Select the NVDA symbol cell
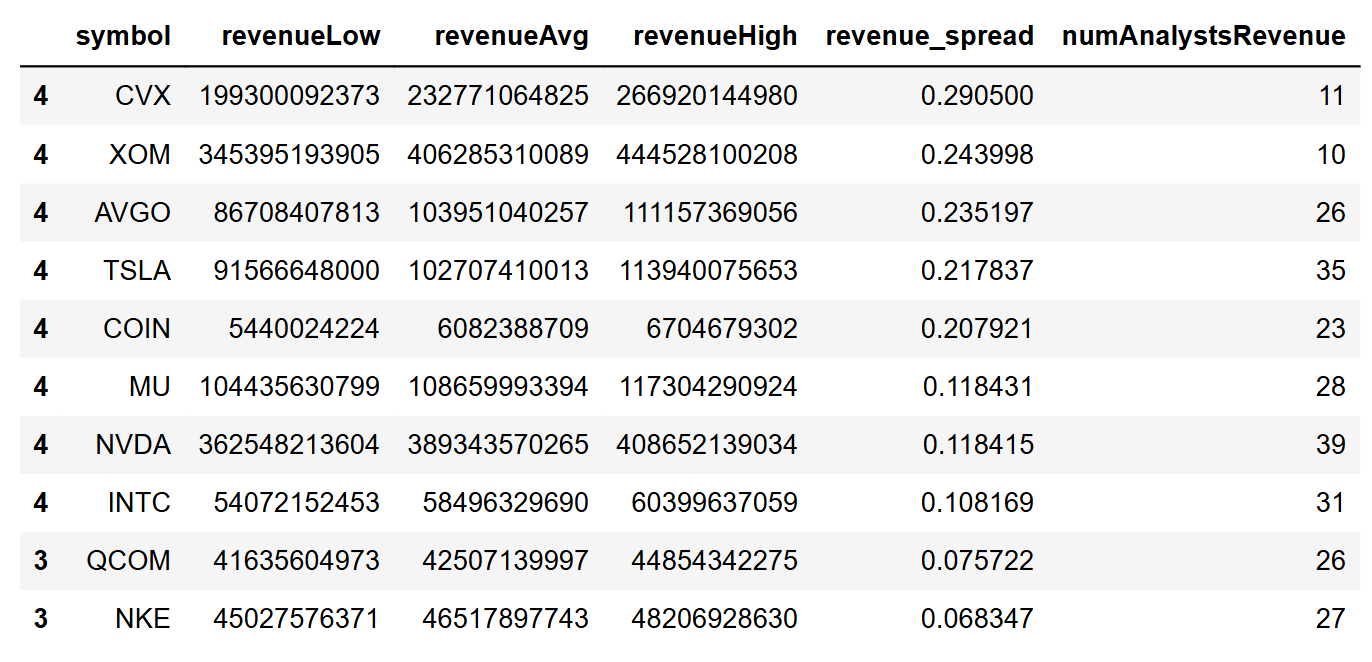The image size is (1372, 662). 133,444
